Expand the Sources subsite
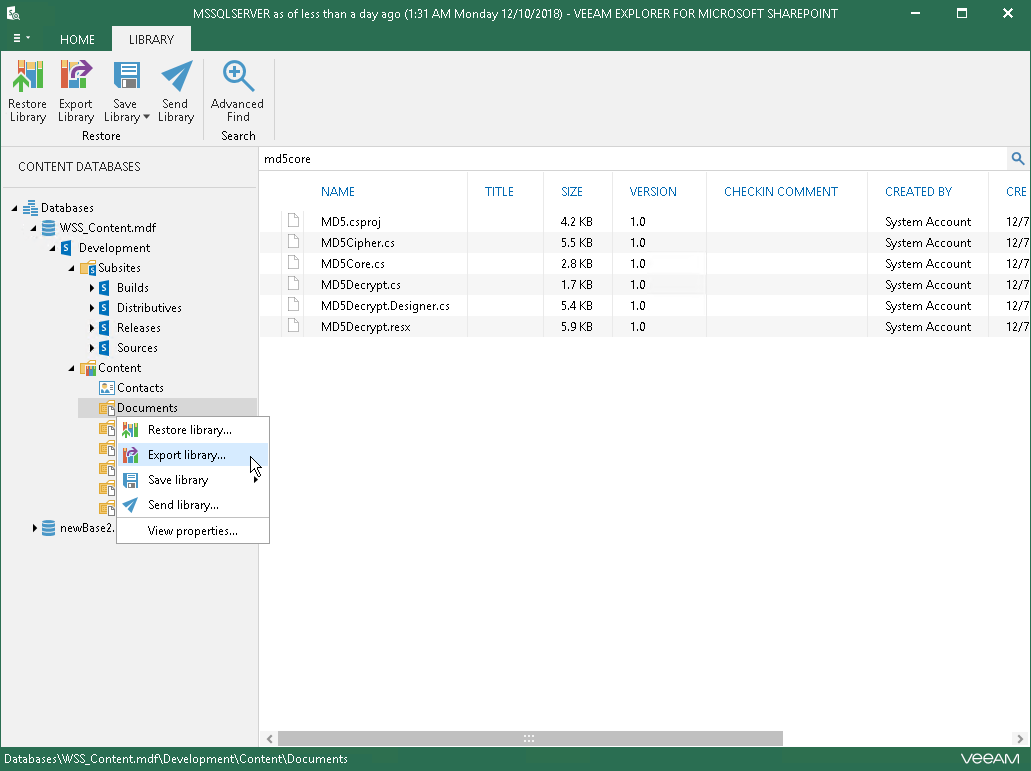The image size is (1031, 771). pos(91,348)
